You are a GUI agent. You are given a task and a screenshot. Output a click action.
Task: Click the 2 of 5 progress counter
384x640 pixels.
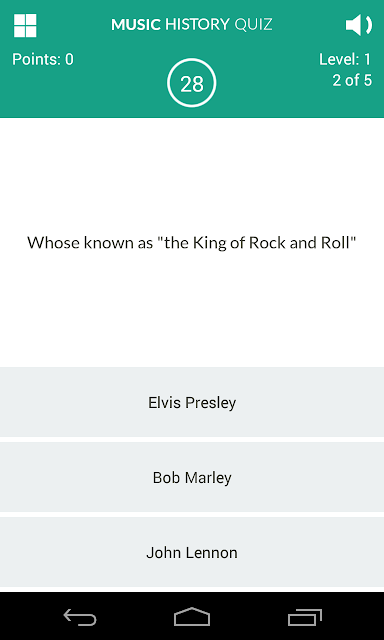352,80
